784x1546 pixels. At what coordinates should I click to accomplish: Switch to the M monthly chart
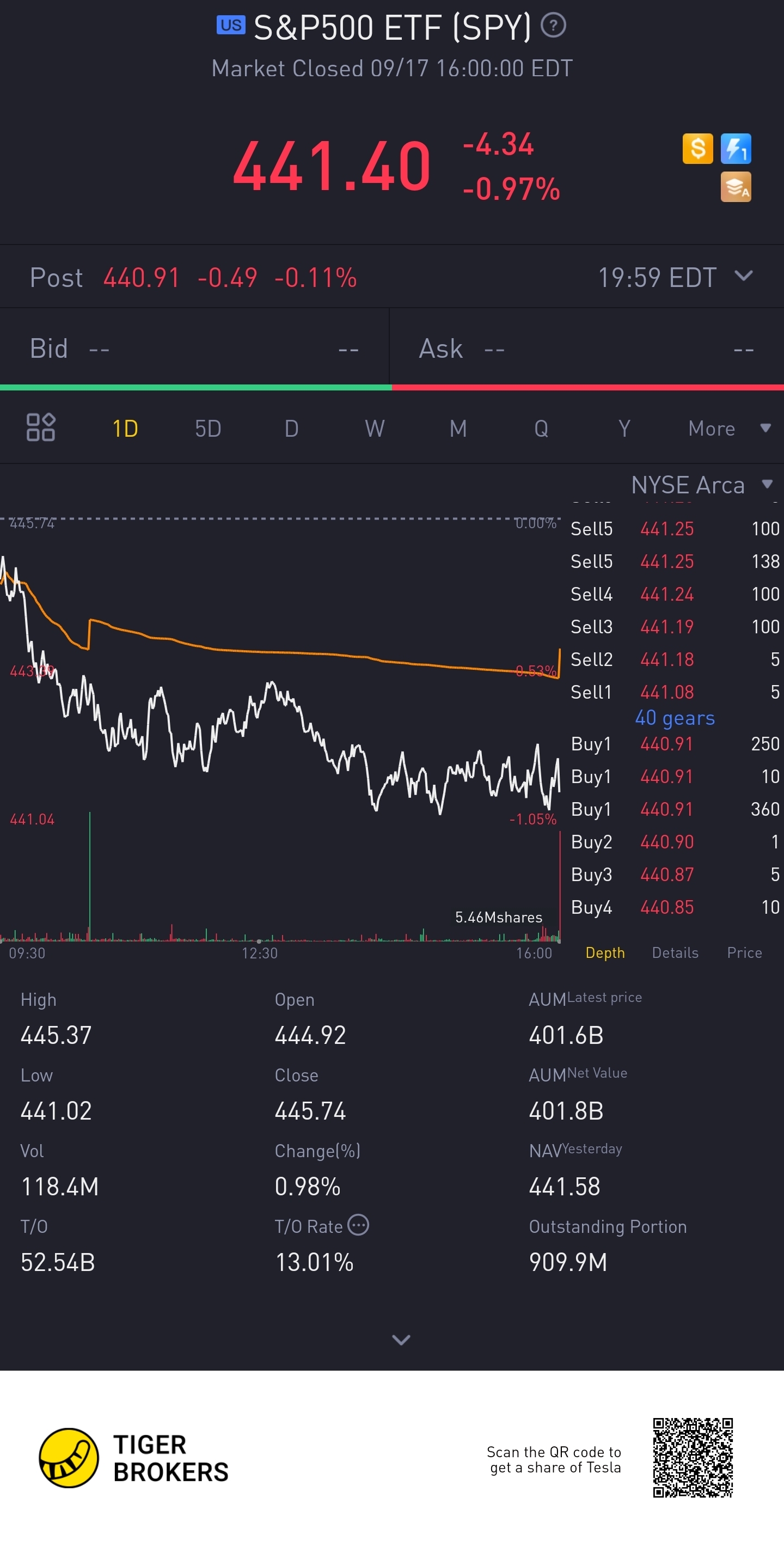(x=458, y=429)
